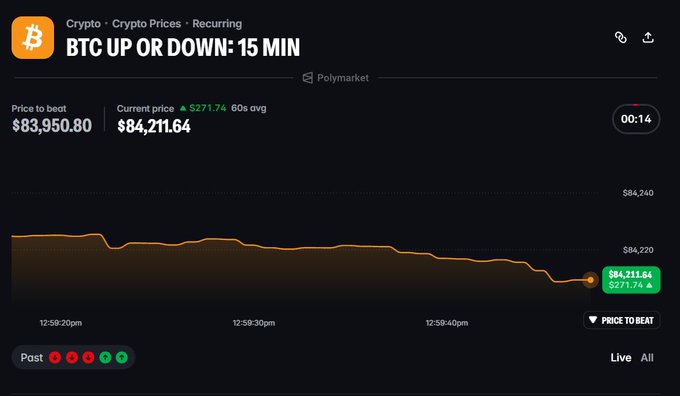Click the Current price heading
This screenshot has width=680, height=396.
145,108
